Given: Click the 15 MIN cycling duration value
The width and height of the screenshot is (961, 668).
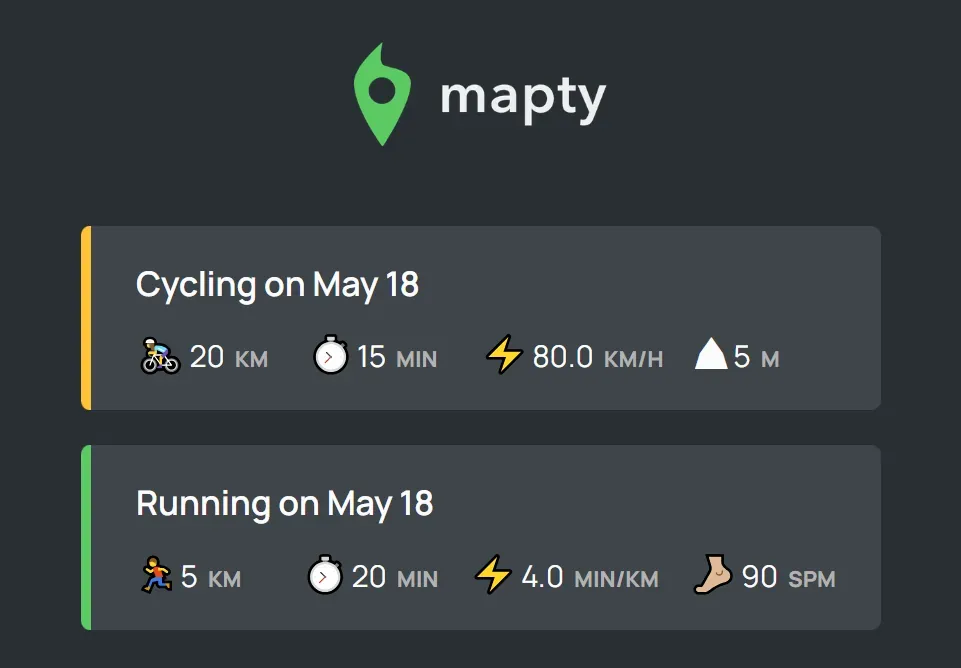Looking at the screenshot, I should coord(397,357).
